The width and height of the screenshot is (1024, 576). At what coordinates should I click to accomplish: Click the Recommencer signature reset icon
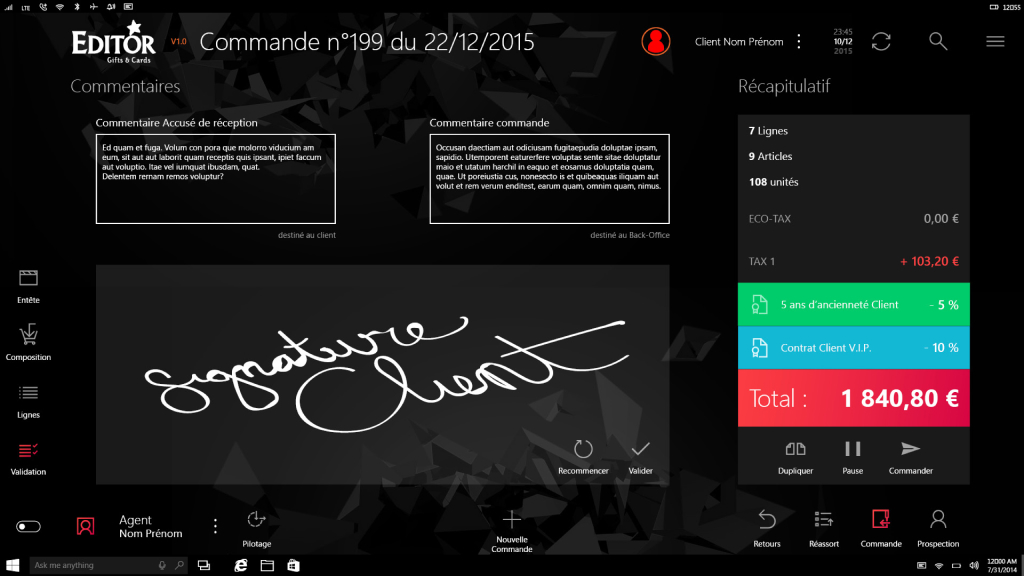(583, 451)
